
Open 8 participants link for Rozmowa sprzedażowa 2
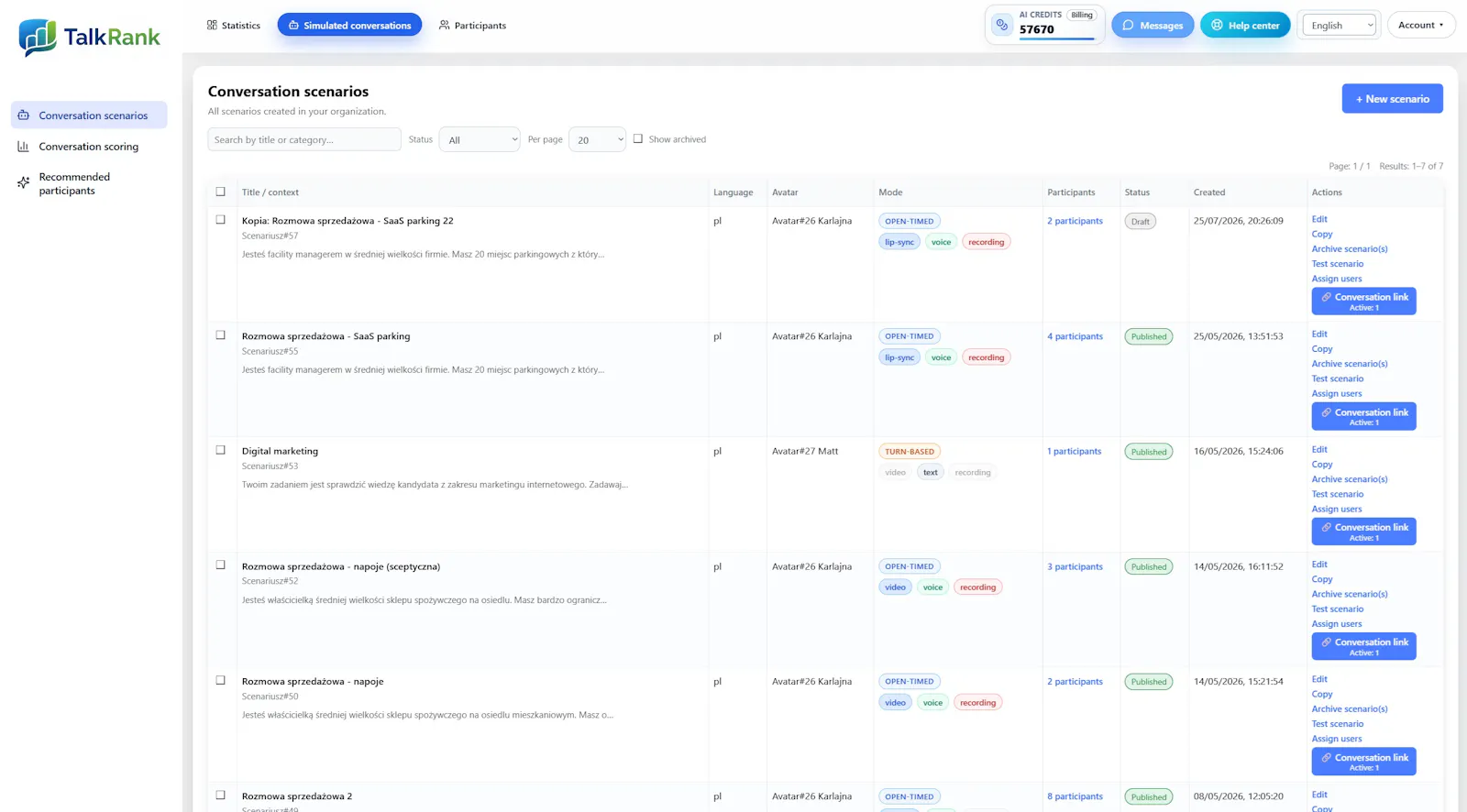pos(1075,796)
